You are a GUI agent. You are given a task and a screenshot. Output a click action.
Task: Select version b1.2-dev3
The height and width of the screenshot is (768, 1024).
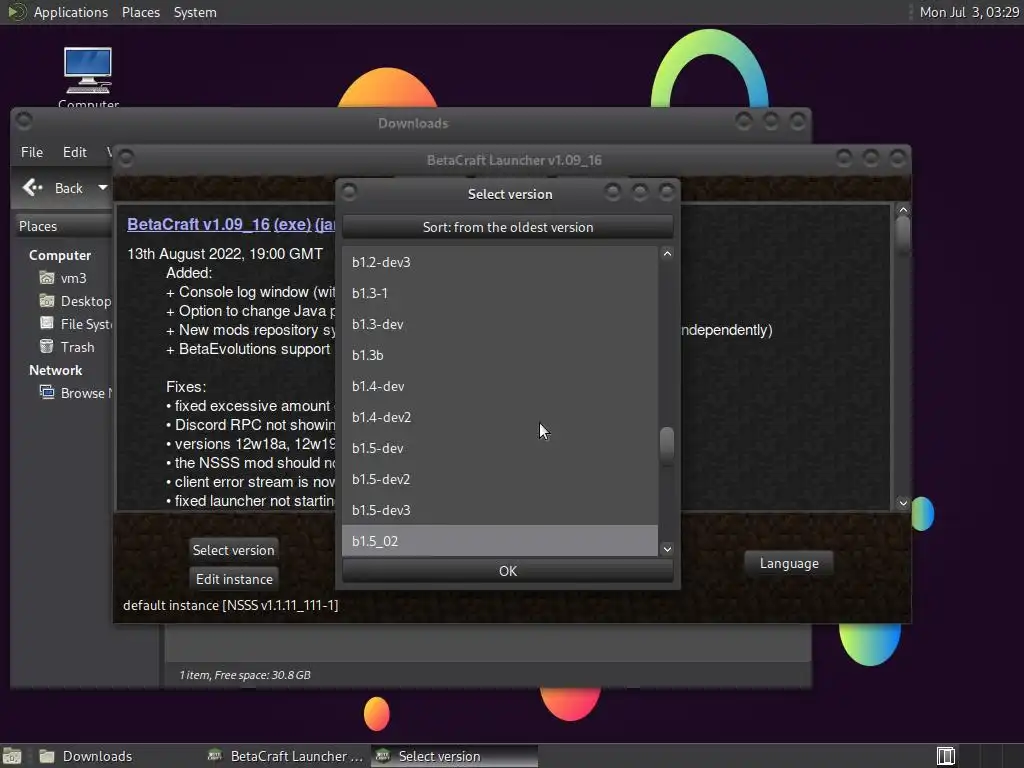[500, 262]
